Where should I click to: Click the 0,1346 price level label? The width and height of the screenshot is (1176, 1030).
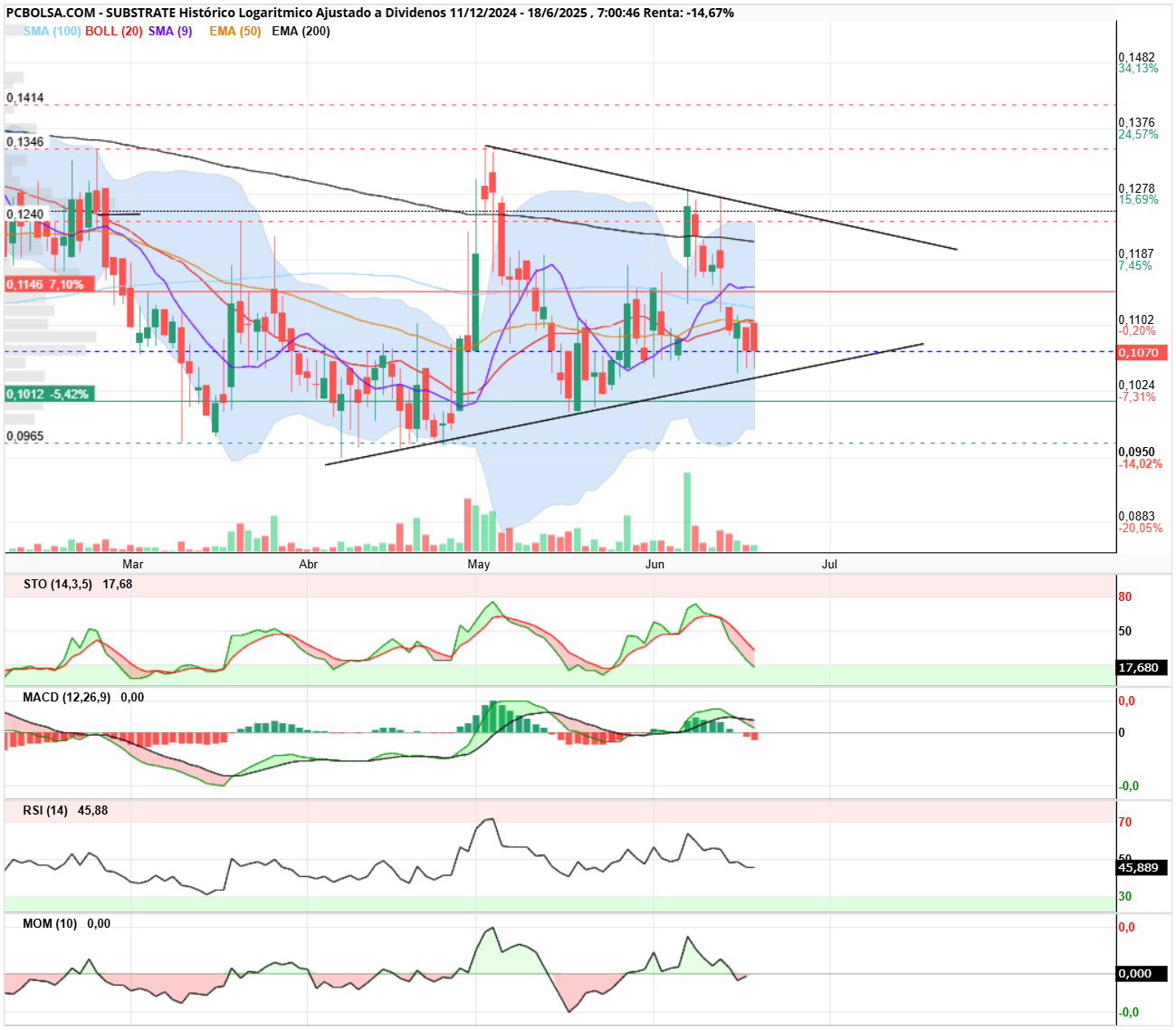(24, 142)
